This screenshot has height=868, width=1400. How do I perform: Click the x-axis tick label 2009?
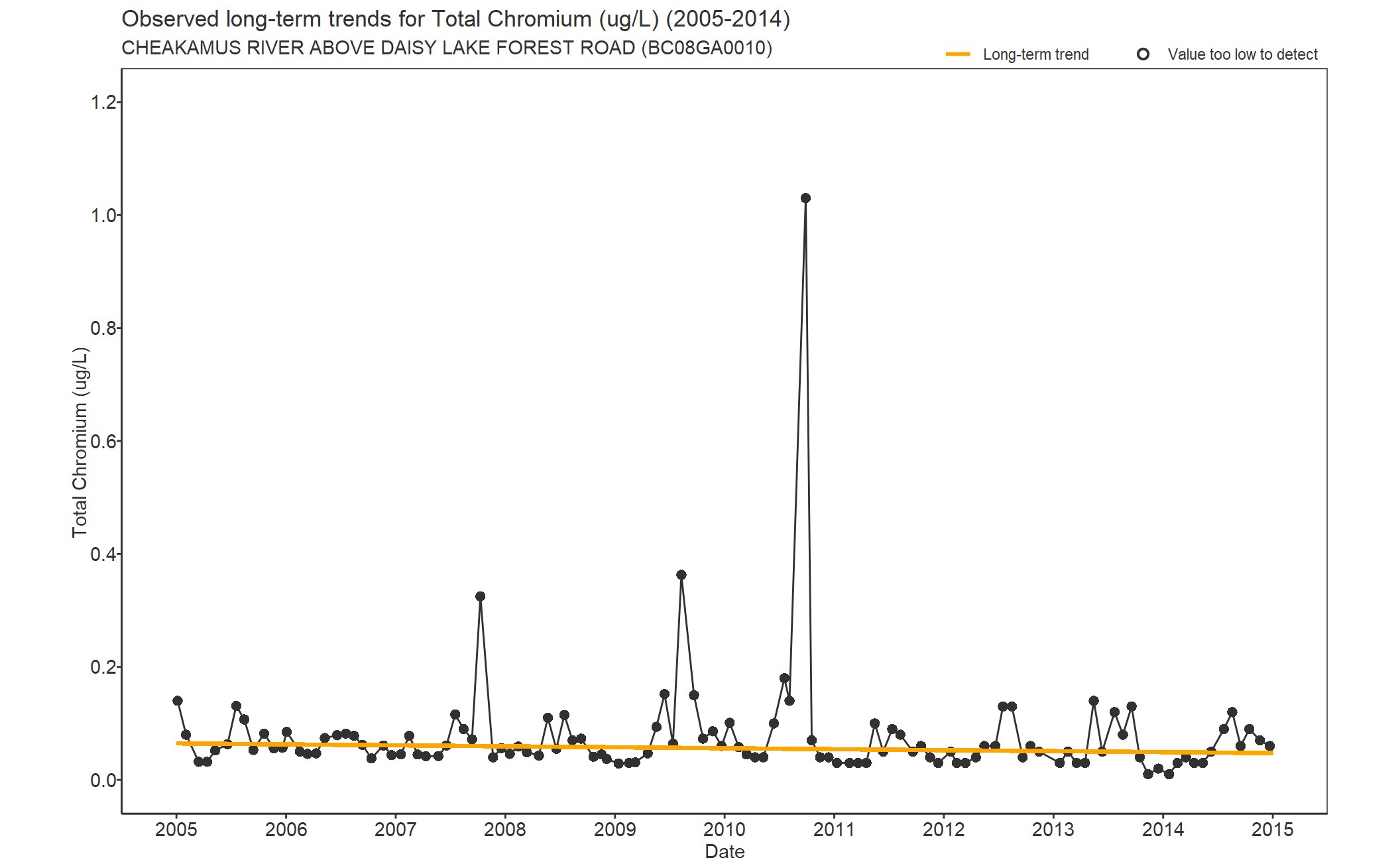click(614, 830)
